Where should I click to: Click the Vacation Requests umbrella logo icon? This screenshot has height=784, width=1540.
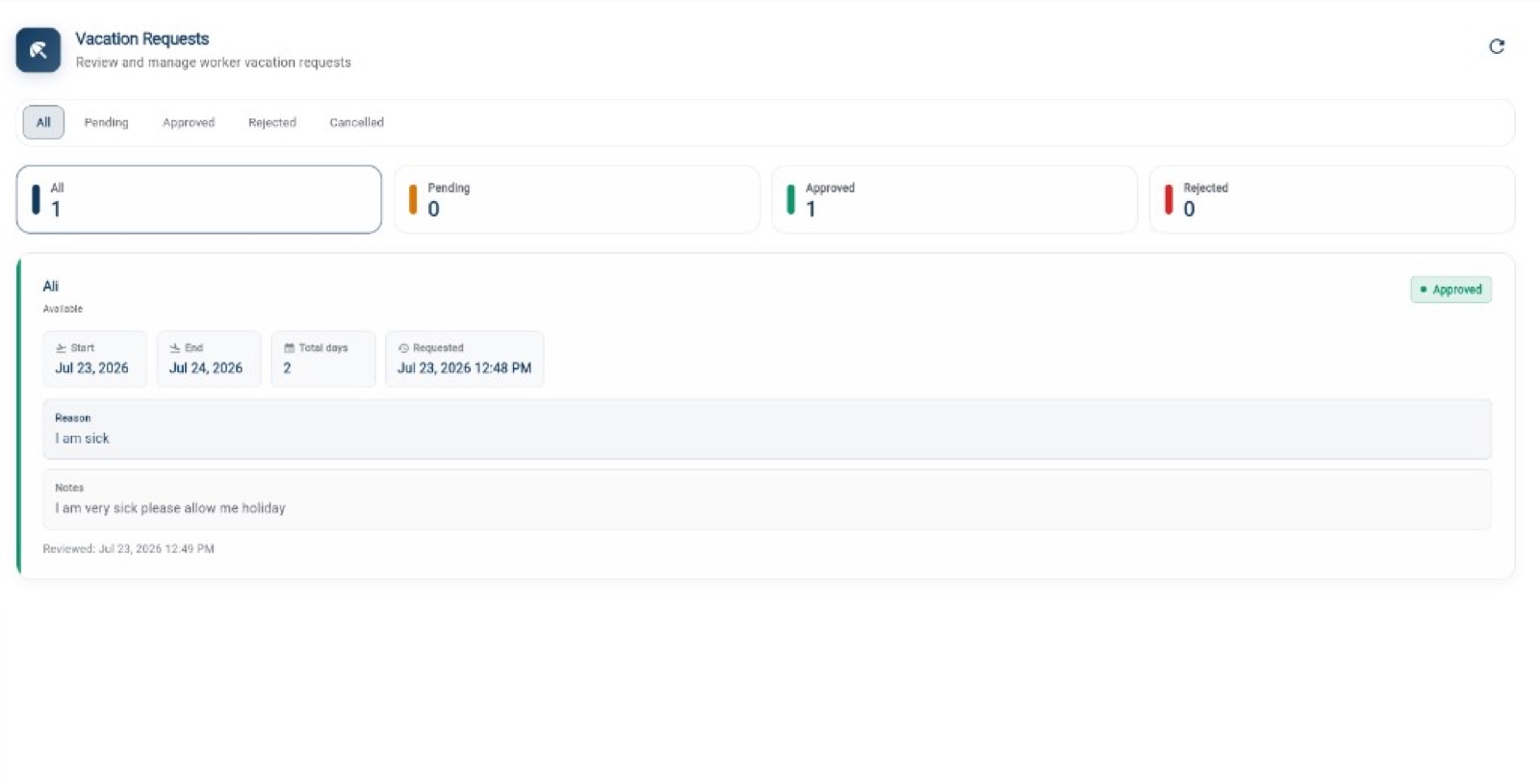(38, 50)
